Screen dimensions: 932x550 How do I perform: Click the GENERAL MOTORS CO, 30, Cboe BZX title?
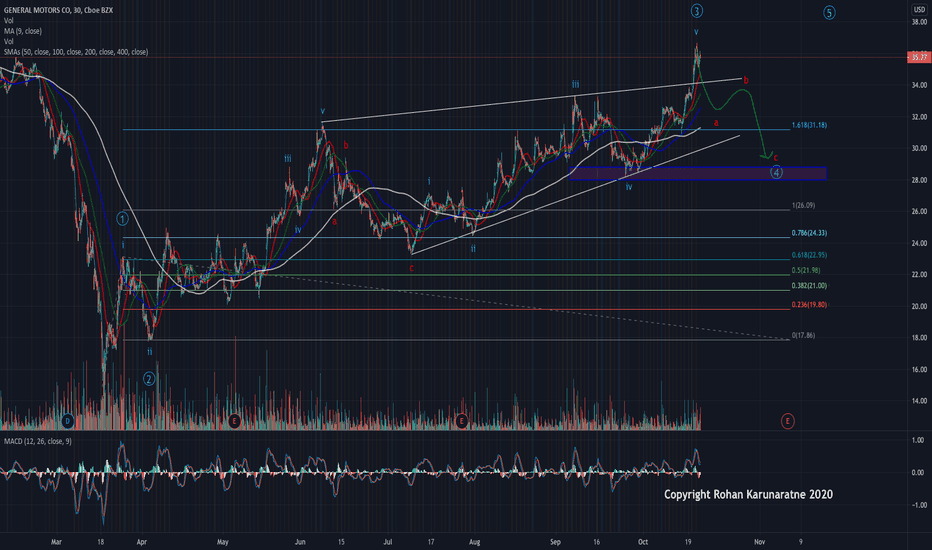[x=58, y=10]
